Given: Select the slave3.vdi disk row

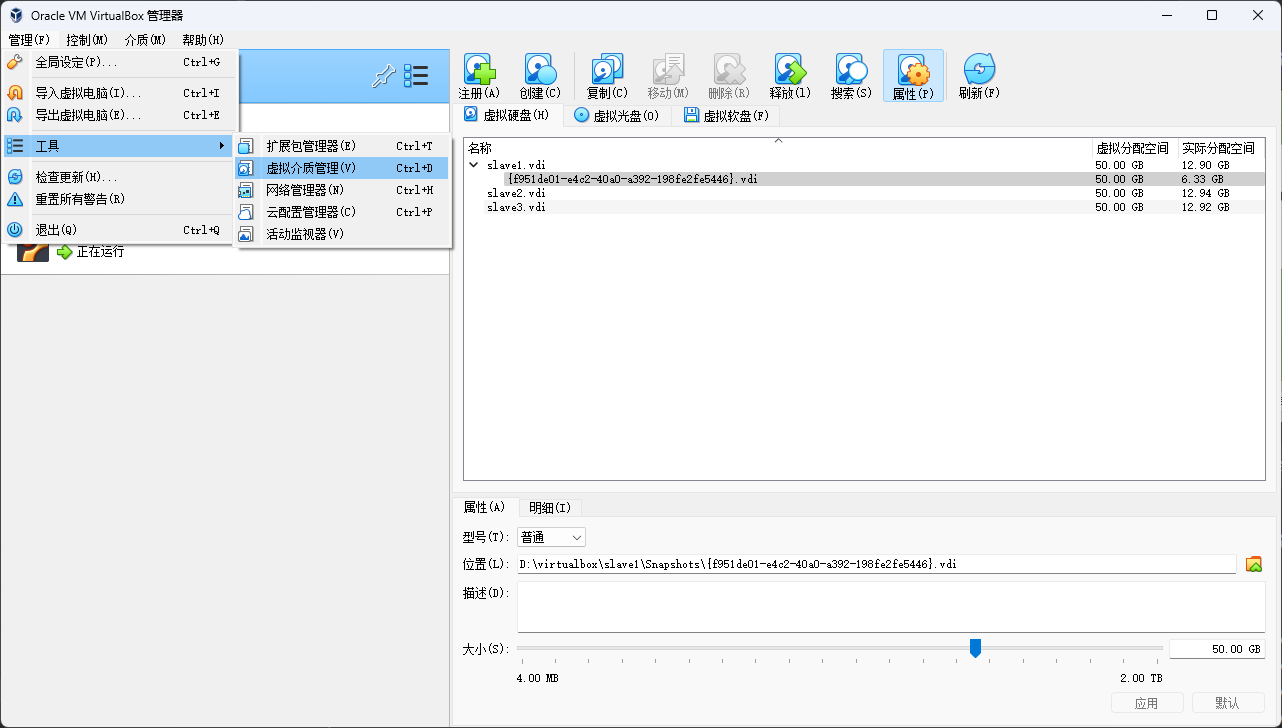Looking at the screenshot, I should click(x=864, y=207).
